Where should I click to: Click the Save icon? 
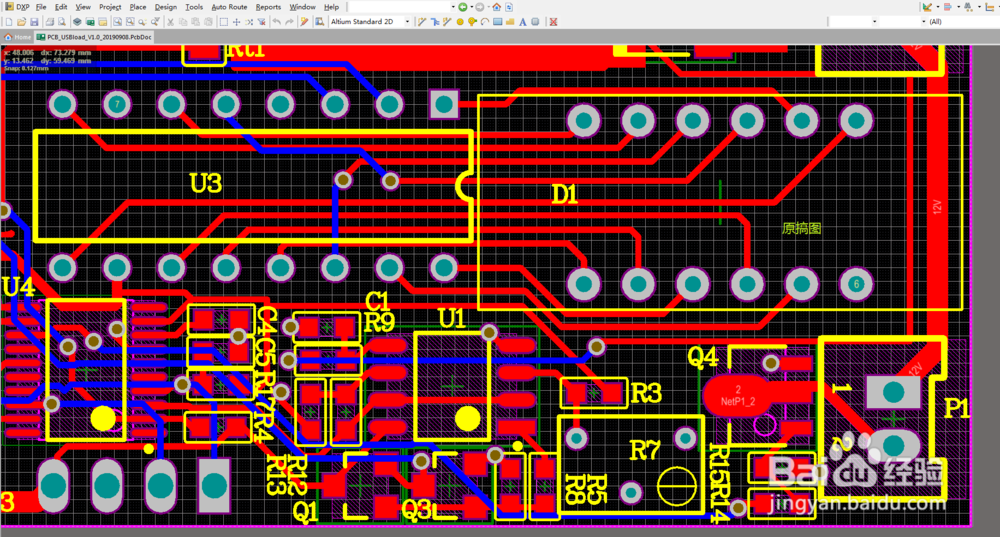tap(34, 22)
